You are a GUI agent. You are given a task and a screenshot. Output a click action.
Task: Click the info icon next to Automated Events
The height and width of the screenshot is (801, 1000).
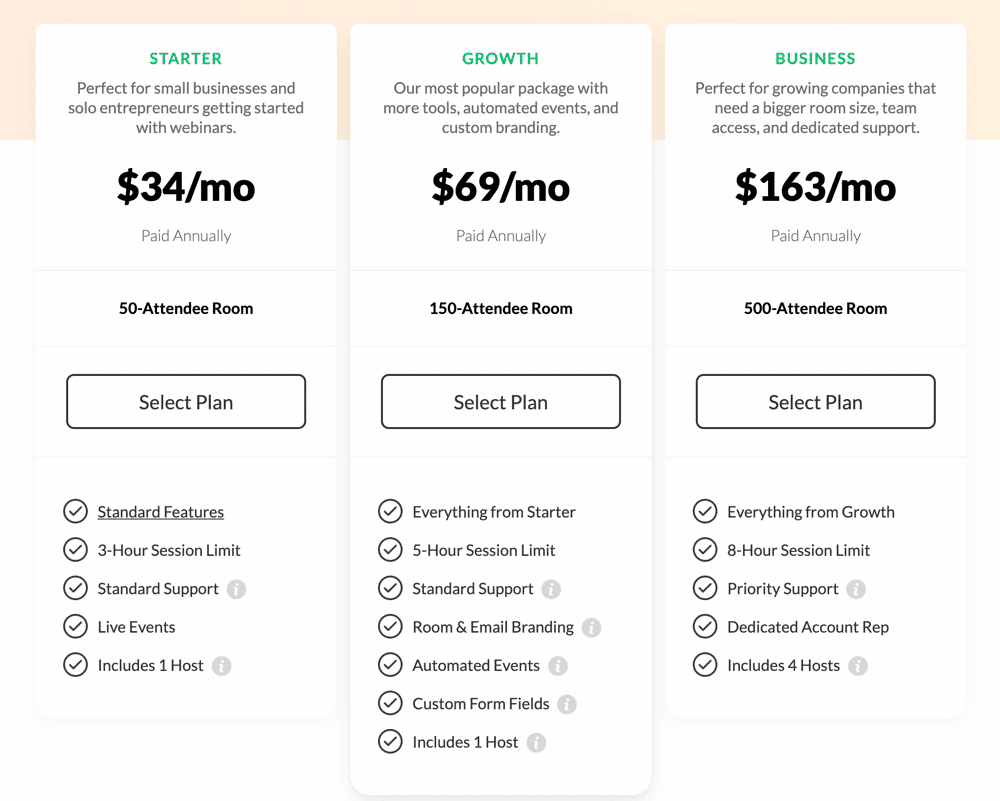pos(560,665)
